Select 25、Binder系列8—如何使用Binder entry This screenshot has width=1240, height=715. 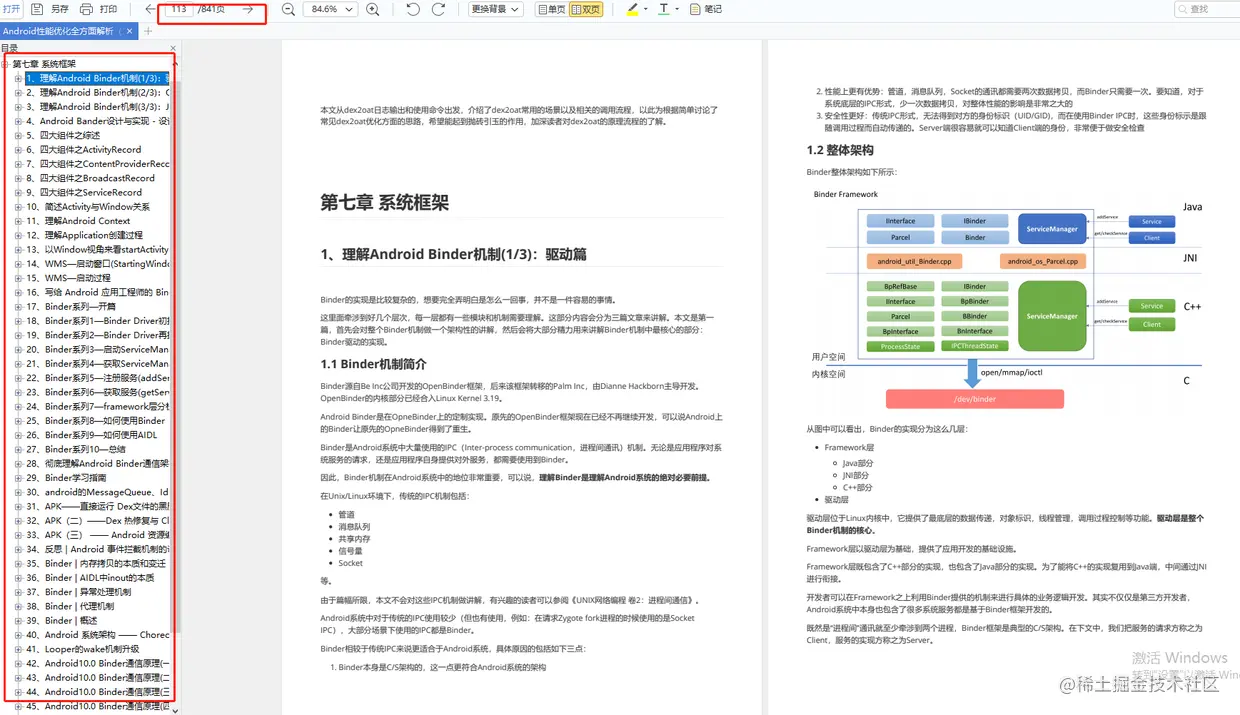(96, 421)
